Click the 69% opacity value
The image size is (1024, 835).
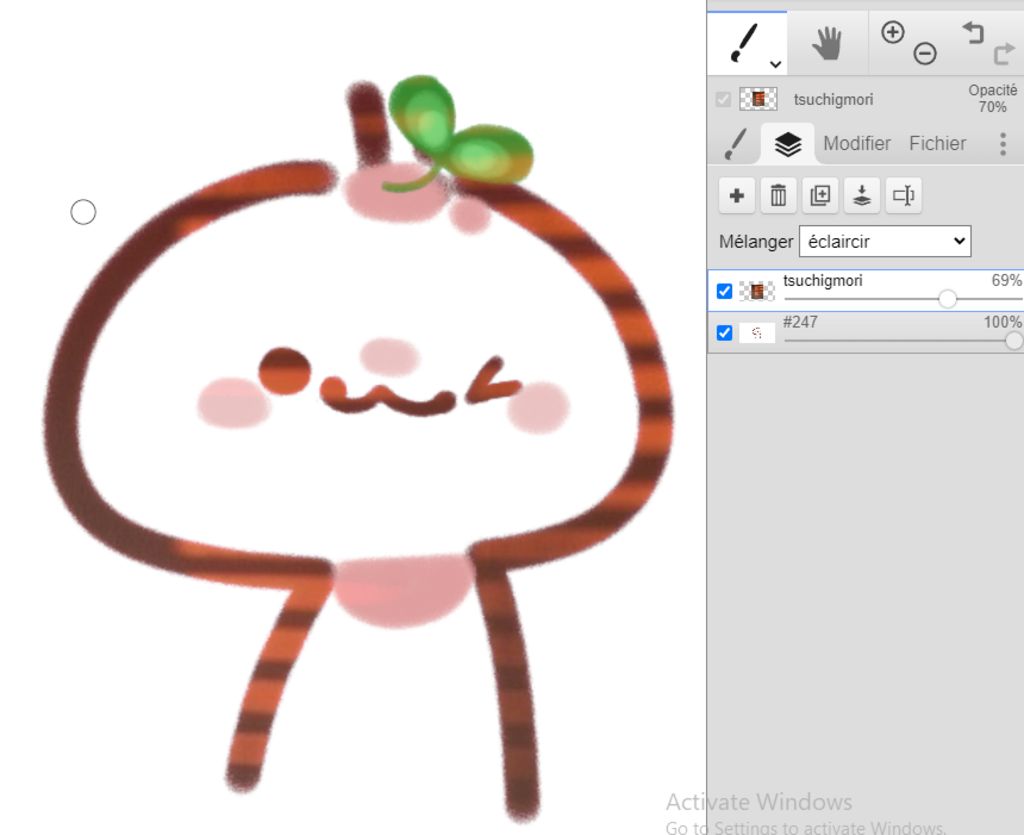tap(1006, 281)
